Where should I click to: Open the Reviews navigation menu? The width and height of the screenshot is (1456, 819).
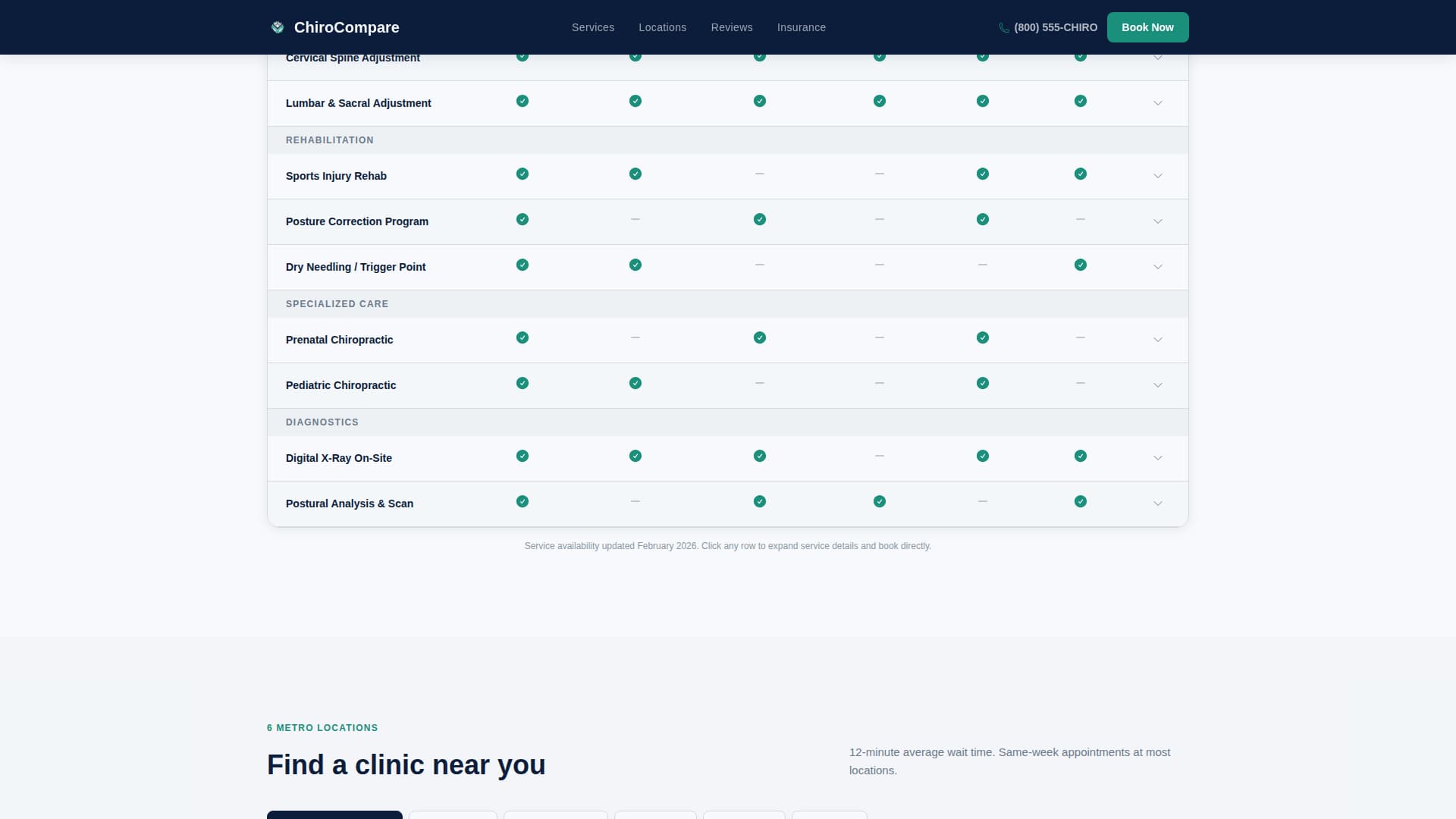click(732, 27)
